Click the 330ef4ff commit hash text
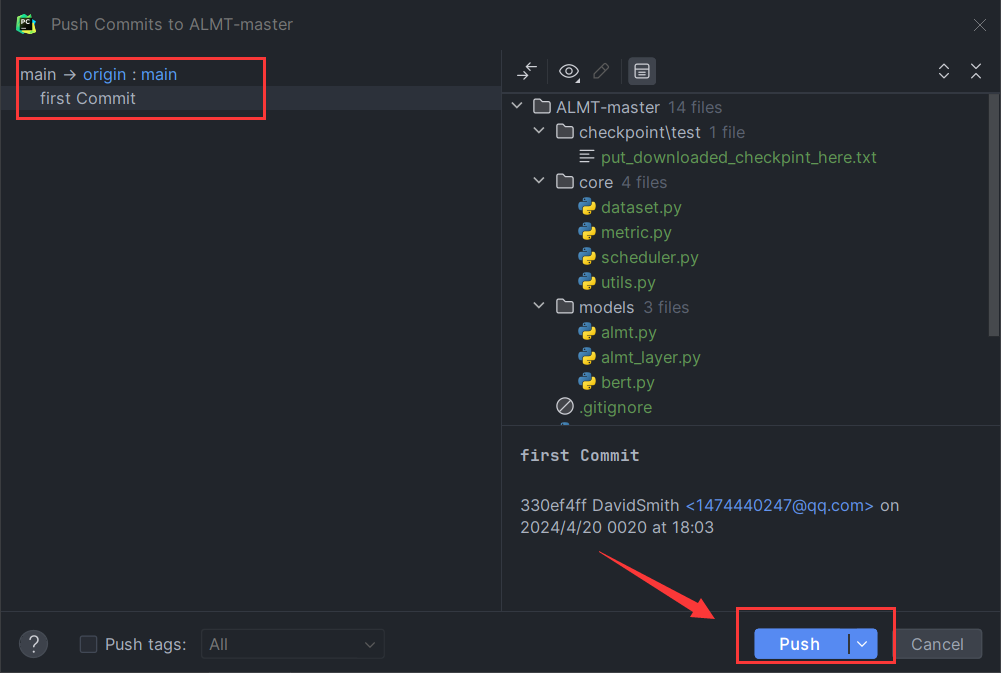Screen dimensions: 1001x673 tap(553, 505)
